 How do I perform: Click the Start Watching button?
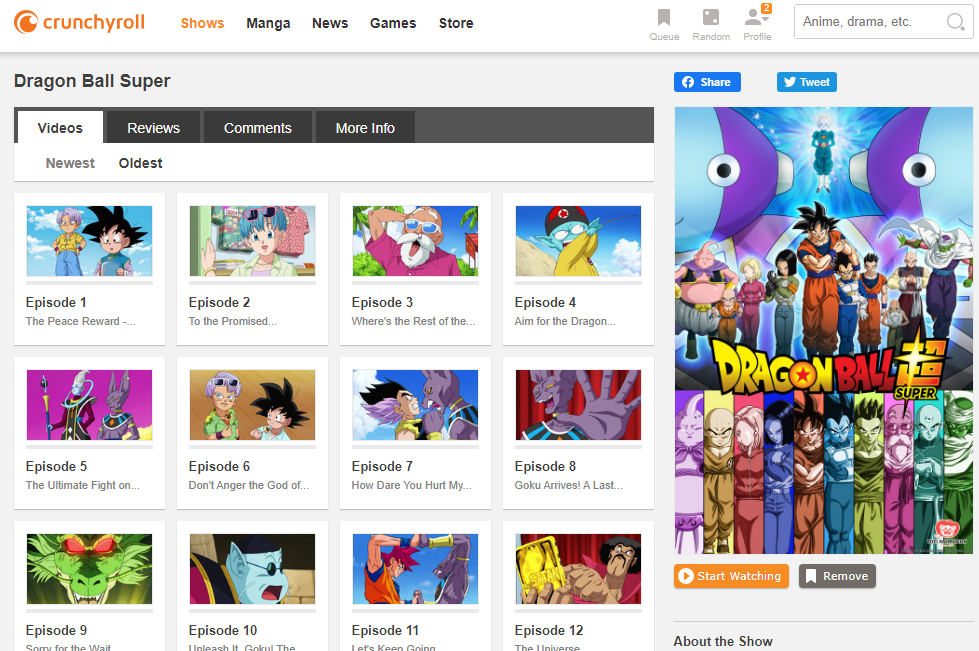(731, 576)
